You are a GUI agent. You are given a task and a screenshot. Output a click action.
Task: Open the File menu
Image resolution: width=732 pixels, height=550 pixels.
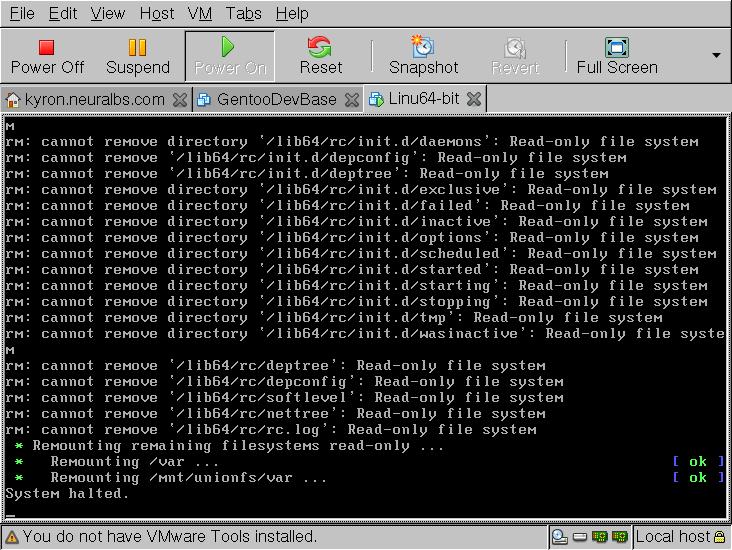coord(21,13)
